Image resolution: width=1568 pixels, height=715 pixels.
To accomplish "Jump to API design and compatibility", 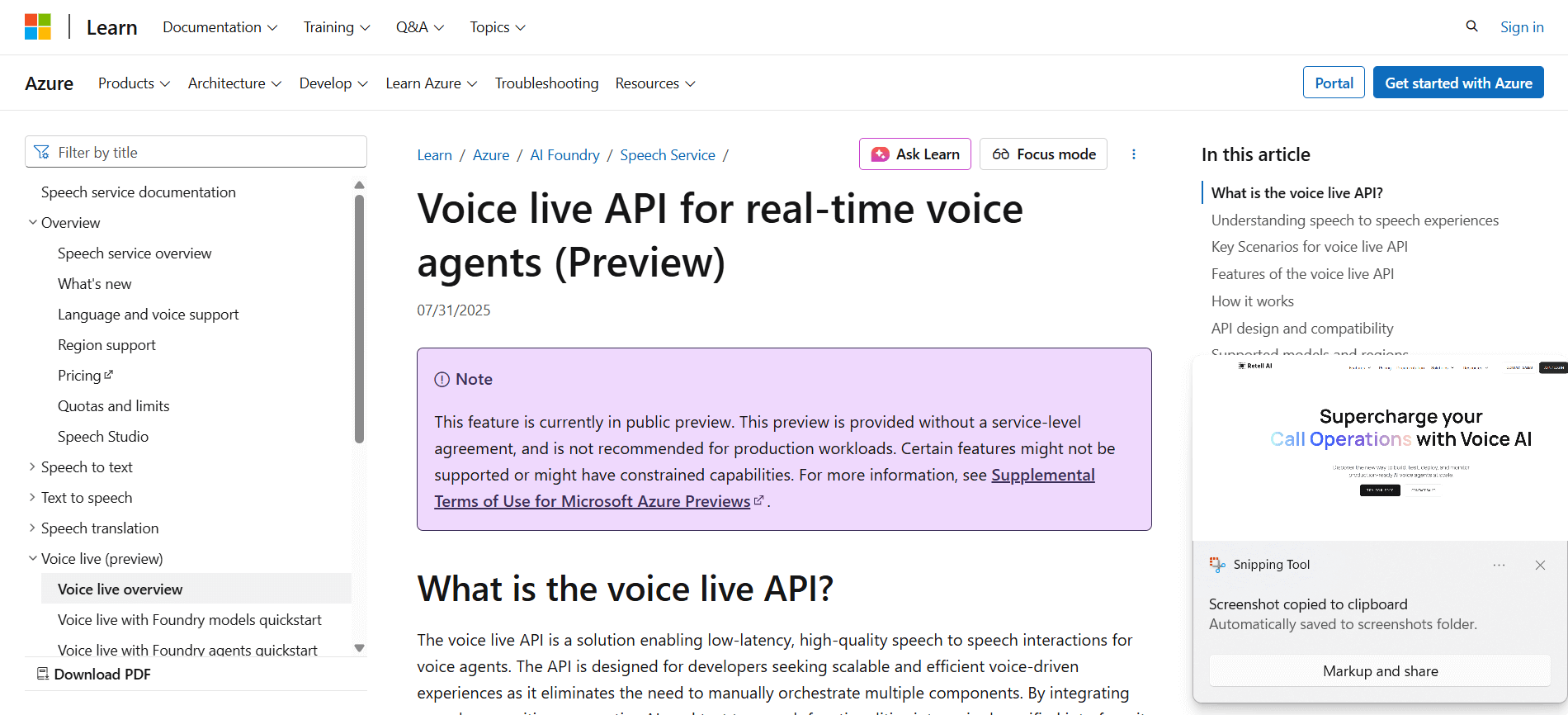I will tap(1302, 328).
